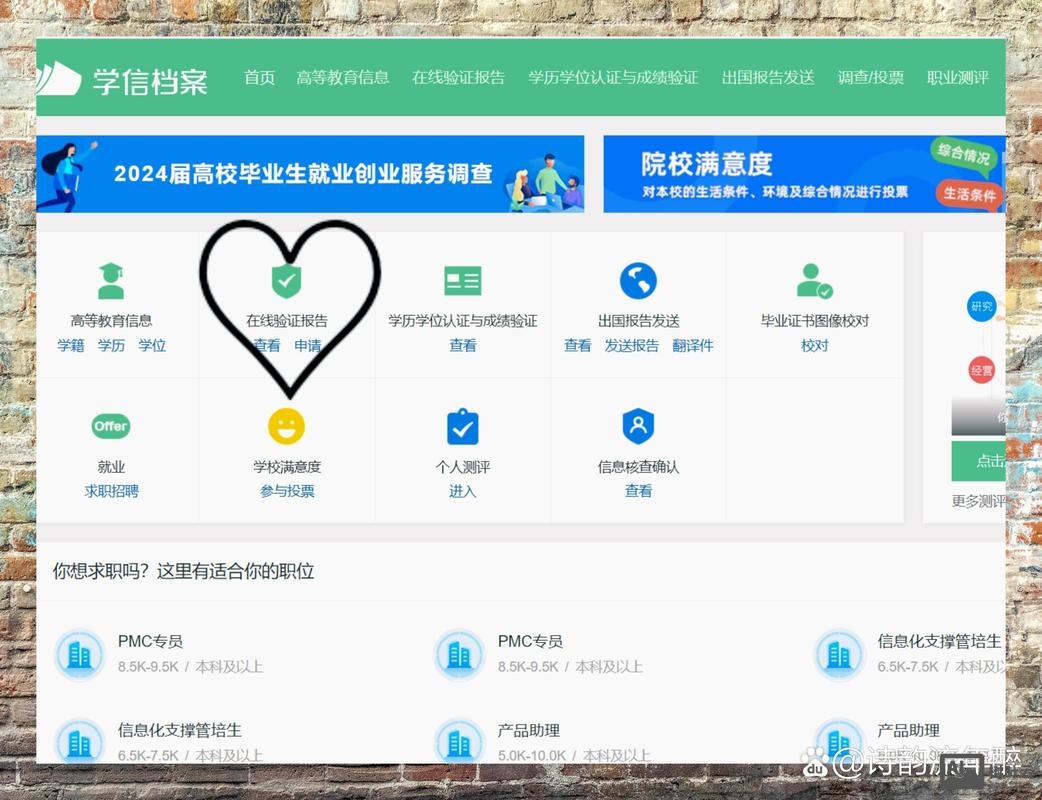Click the 信息核查确认 profile icon
Image resolution: width=1042 pixels, height=800 pixels.
pos(638,426)
